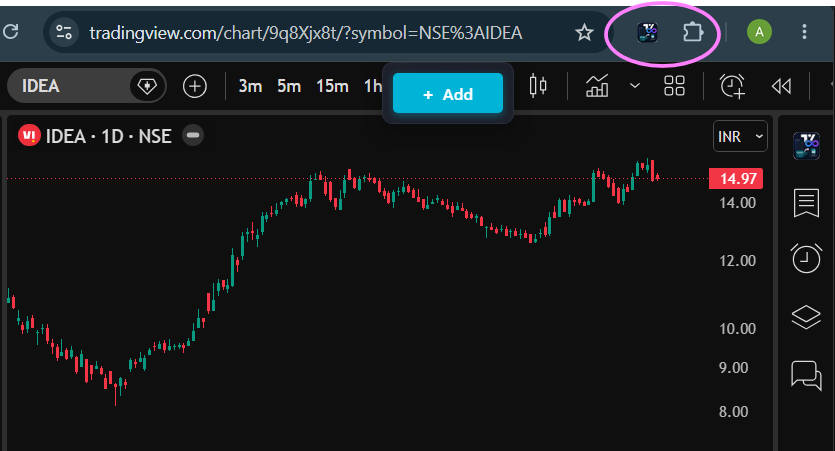Expand the indicators dropdown chevron

(x=634, y=85)
